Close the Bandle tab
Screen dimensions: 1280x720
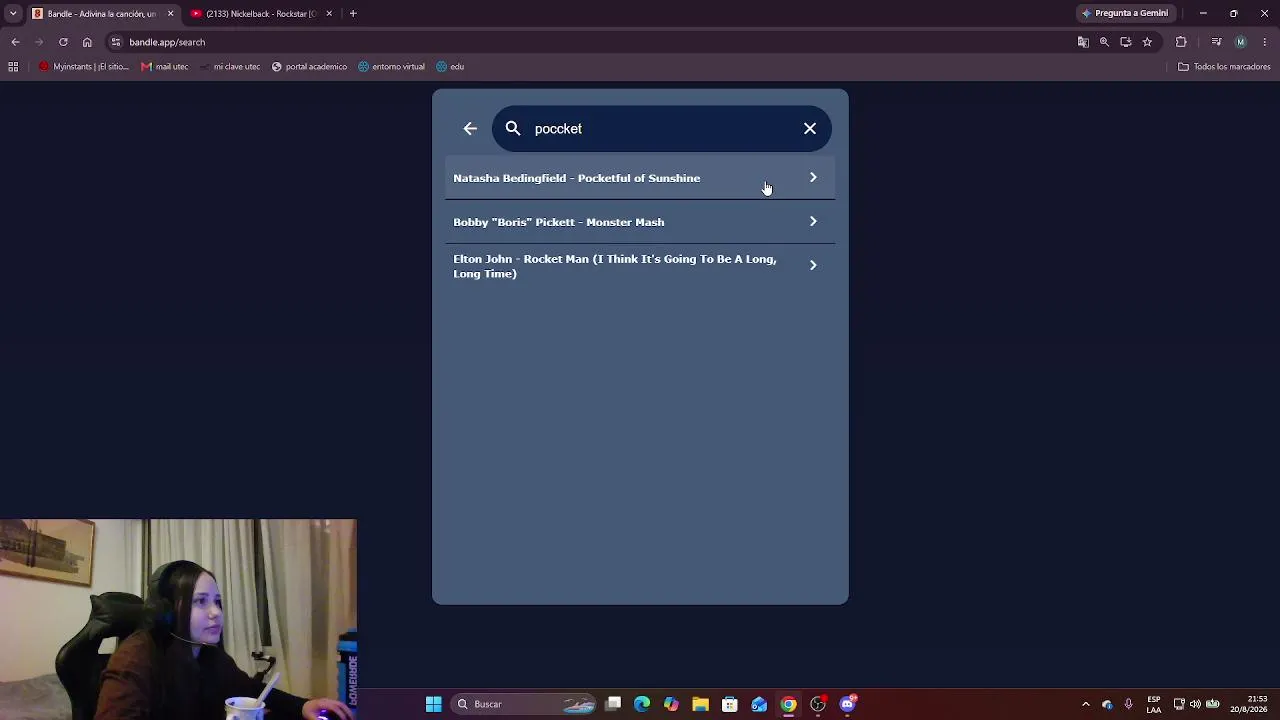pyautogui.click(x=170, y=14)
